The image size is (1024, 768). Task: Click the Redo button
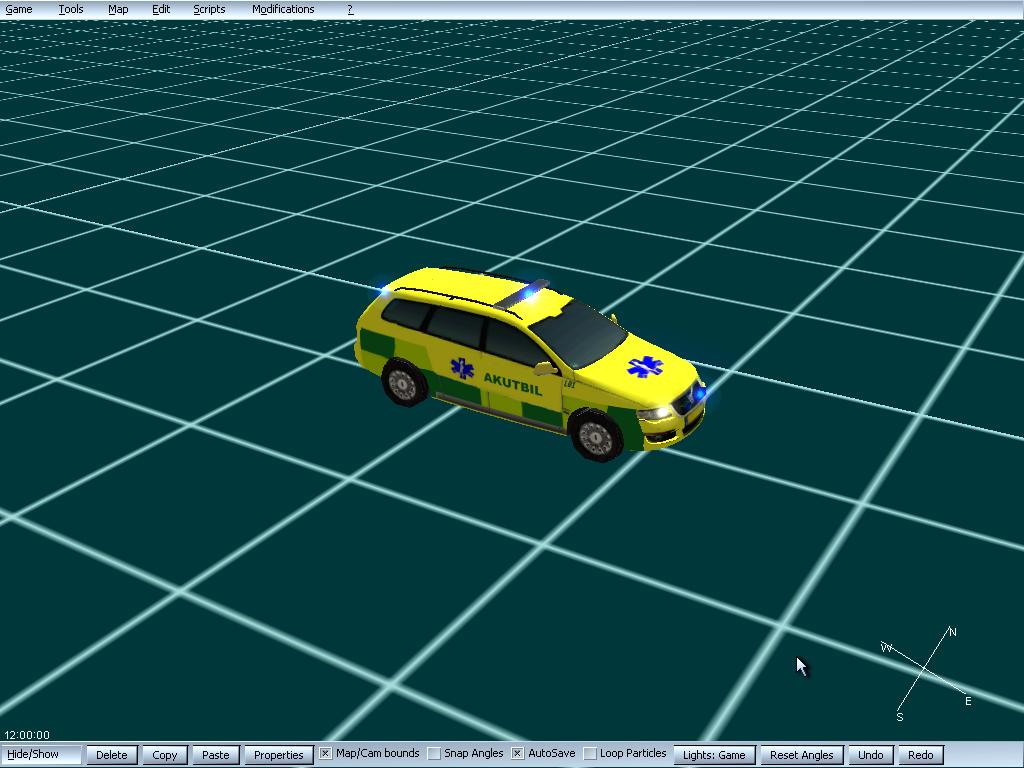[x=921, y=755]
